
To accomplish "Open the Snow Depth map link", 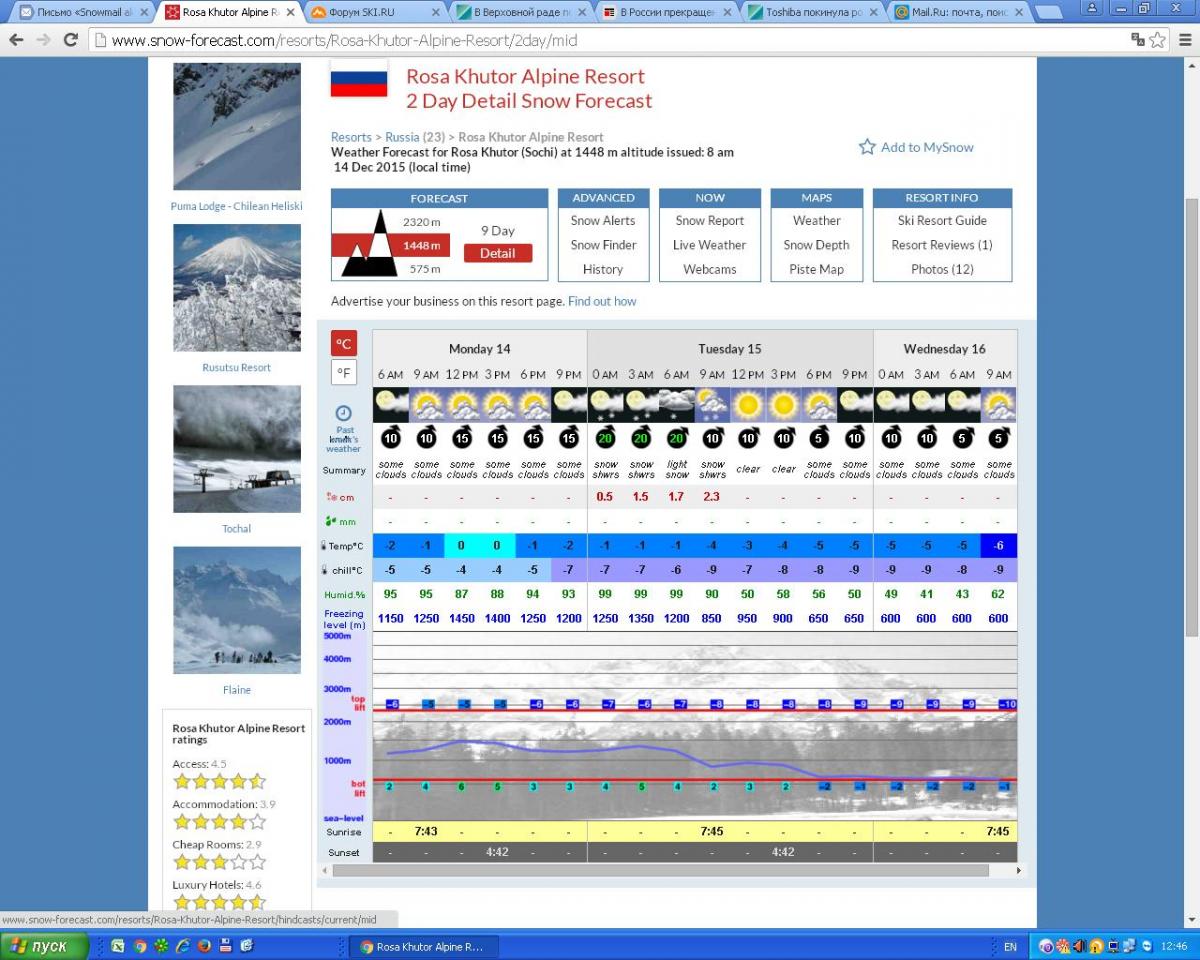I will click(817, 245).
